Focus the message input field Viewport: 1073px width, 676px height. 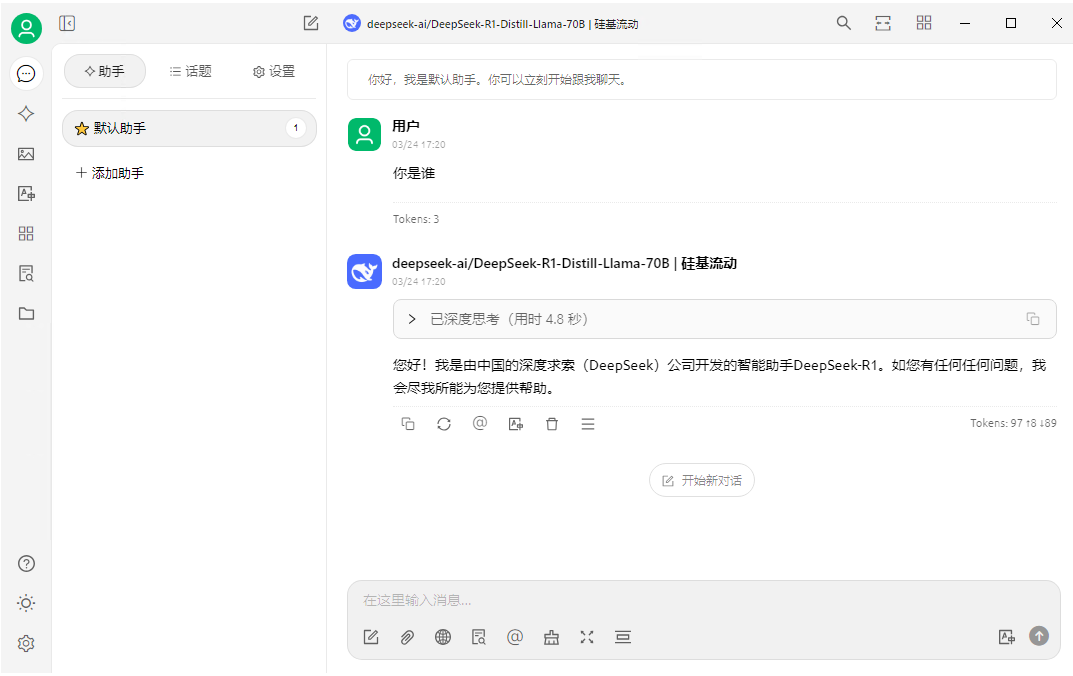pos(703,600)
